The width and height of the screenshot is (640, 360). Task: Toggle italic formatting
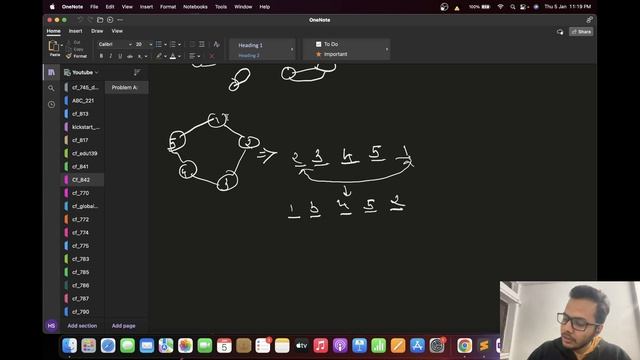[x=111, y=56]
